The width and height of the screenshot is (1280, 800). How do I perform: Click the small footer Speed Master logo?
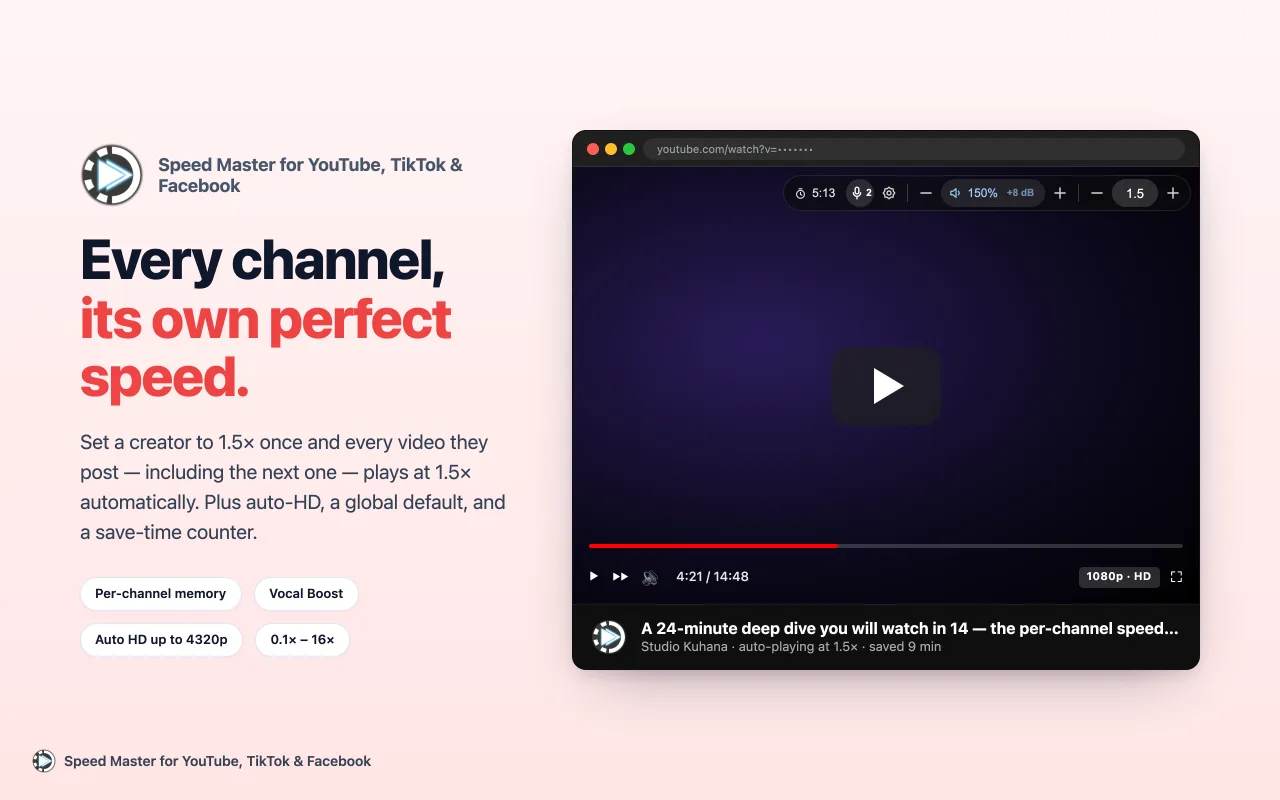44,761
